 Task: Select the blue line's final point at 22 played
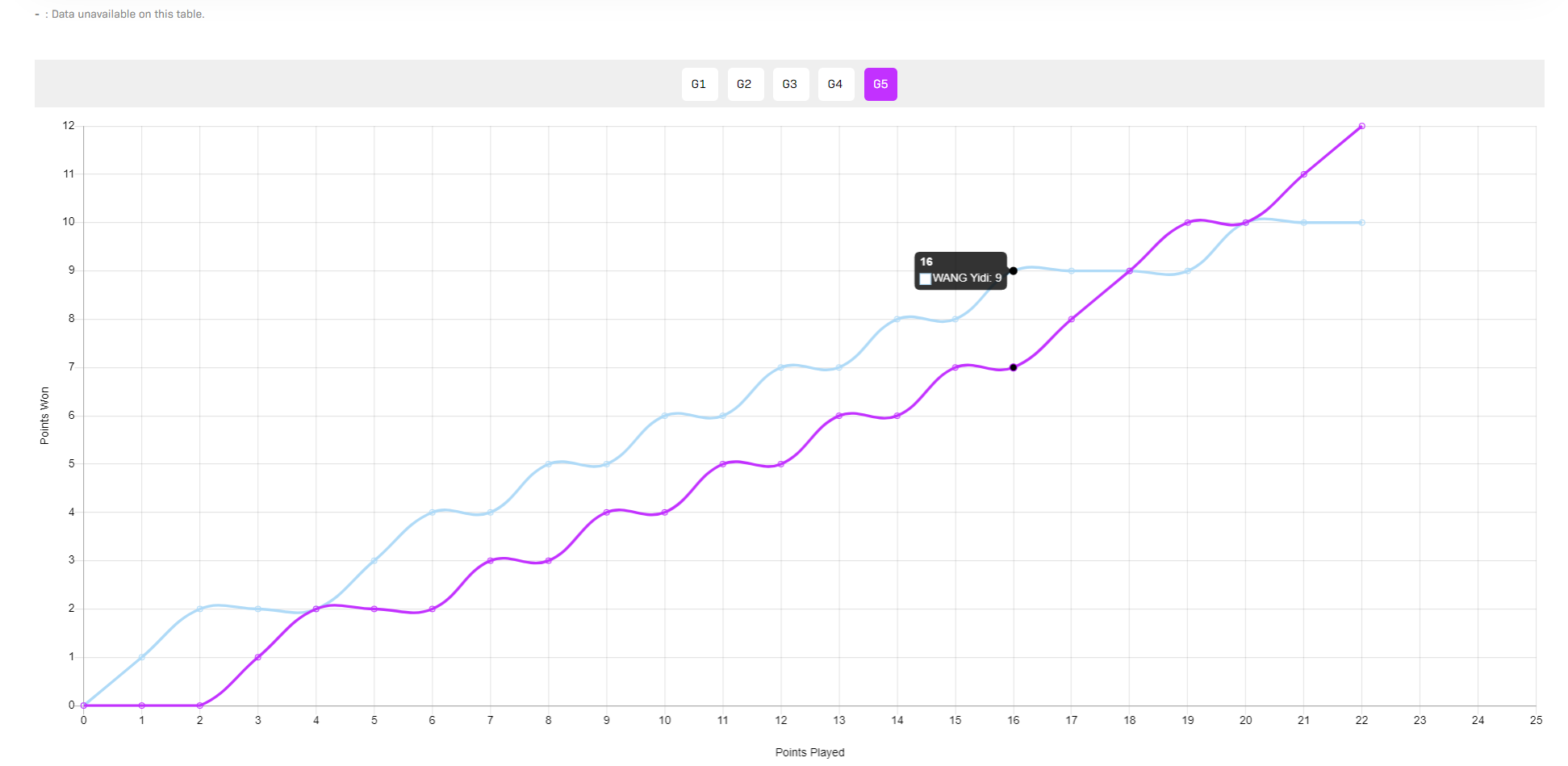tap(1362, 223)
